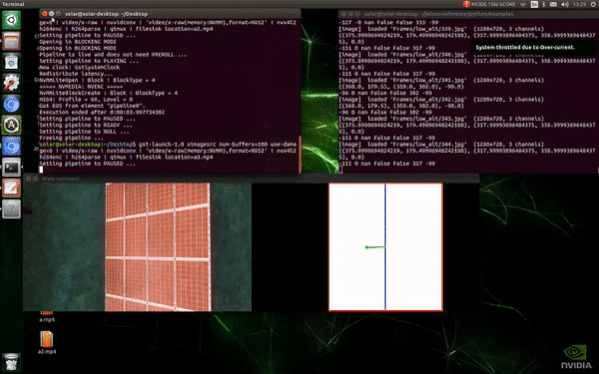Viewport: 599px width, 374px height.
Task: Open the Wi-Fi network indicator
Action: (x=523, y=4)
